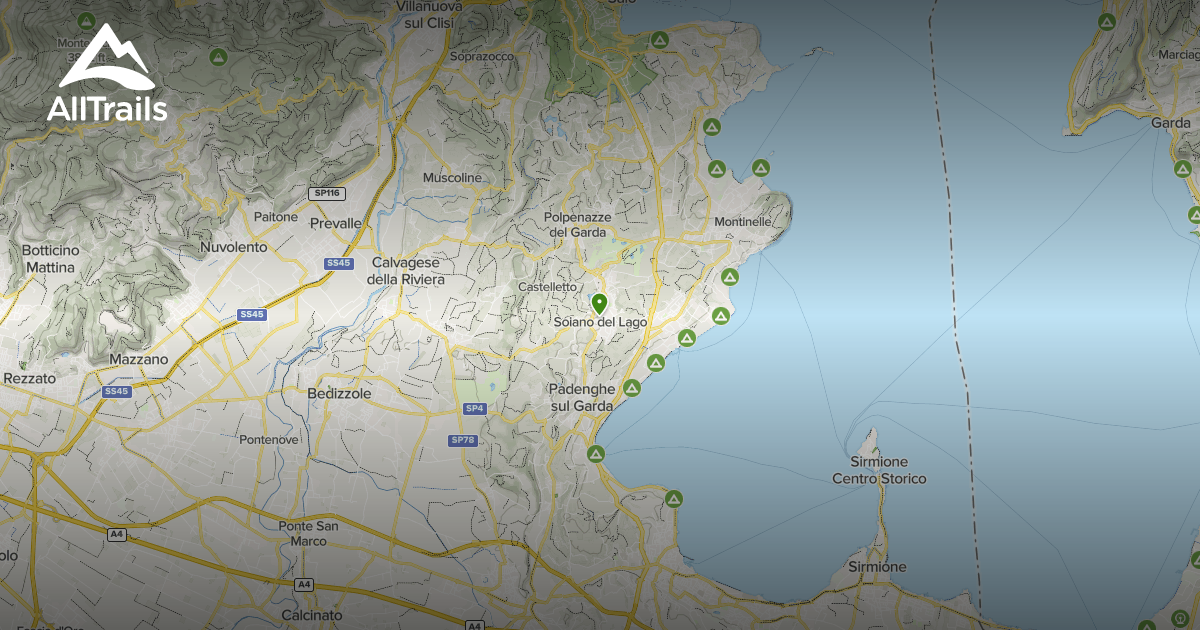Click the SP78 route marker
Image resolution: width=1200 pixels, height=630 pixels.
pyautogui.click(x=463, y=438)
